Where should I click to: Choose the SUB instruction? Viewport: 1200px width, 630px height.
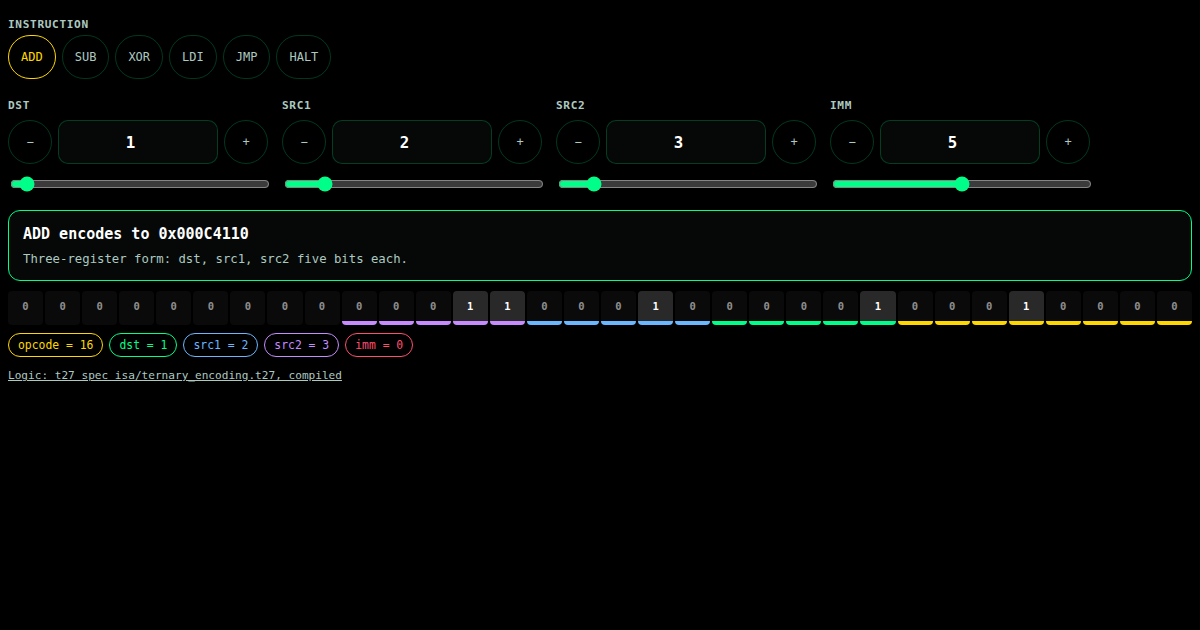click(x=86, y=57)
